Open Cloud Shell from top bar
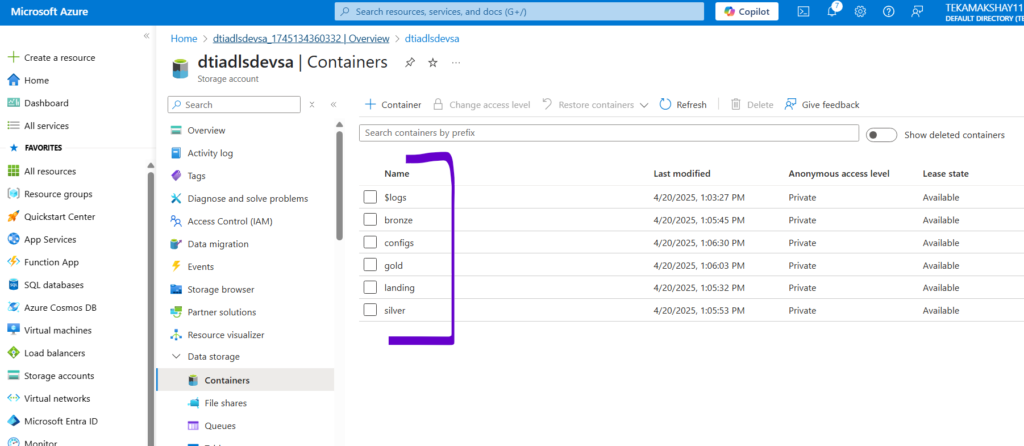The height and width of the screenshot is (446, 1024). (x=803, y=11)
